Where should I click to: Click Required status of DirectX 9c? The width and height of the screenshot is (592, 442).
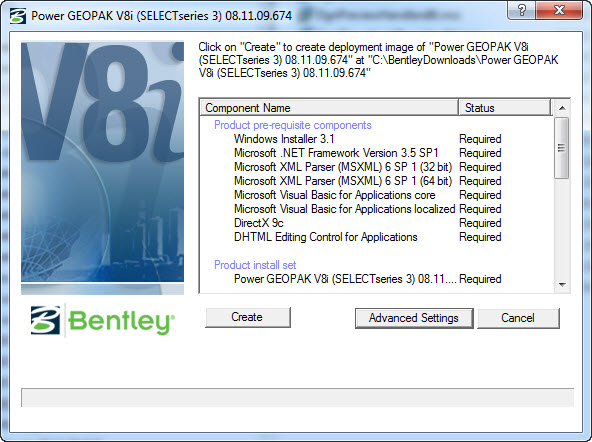click(480, 223)
